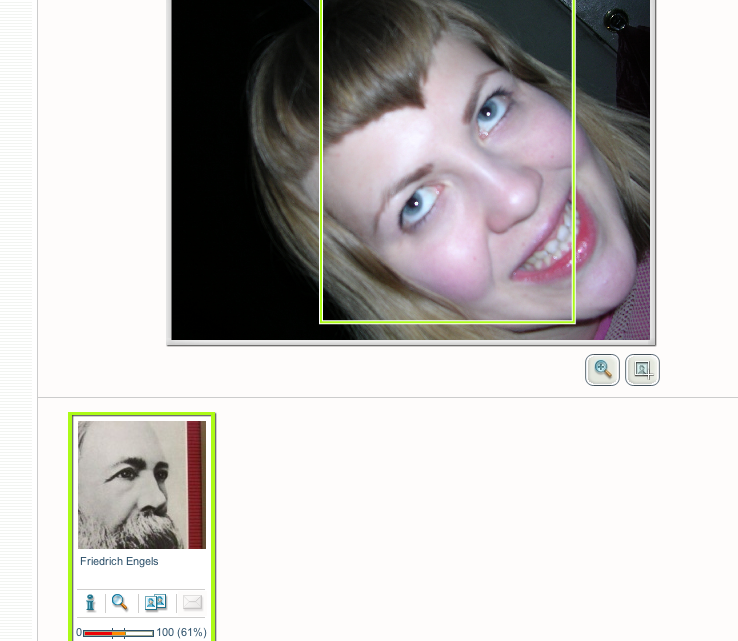Click the striped left sidebar margin
738x641 pixels.
click(x=18, y=300)
